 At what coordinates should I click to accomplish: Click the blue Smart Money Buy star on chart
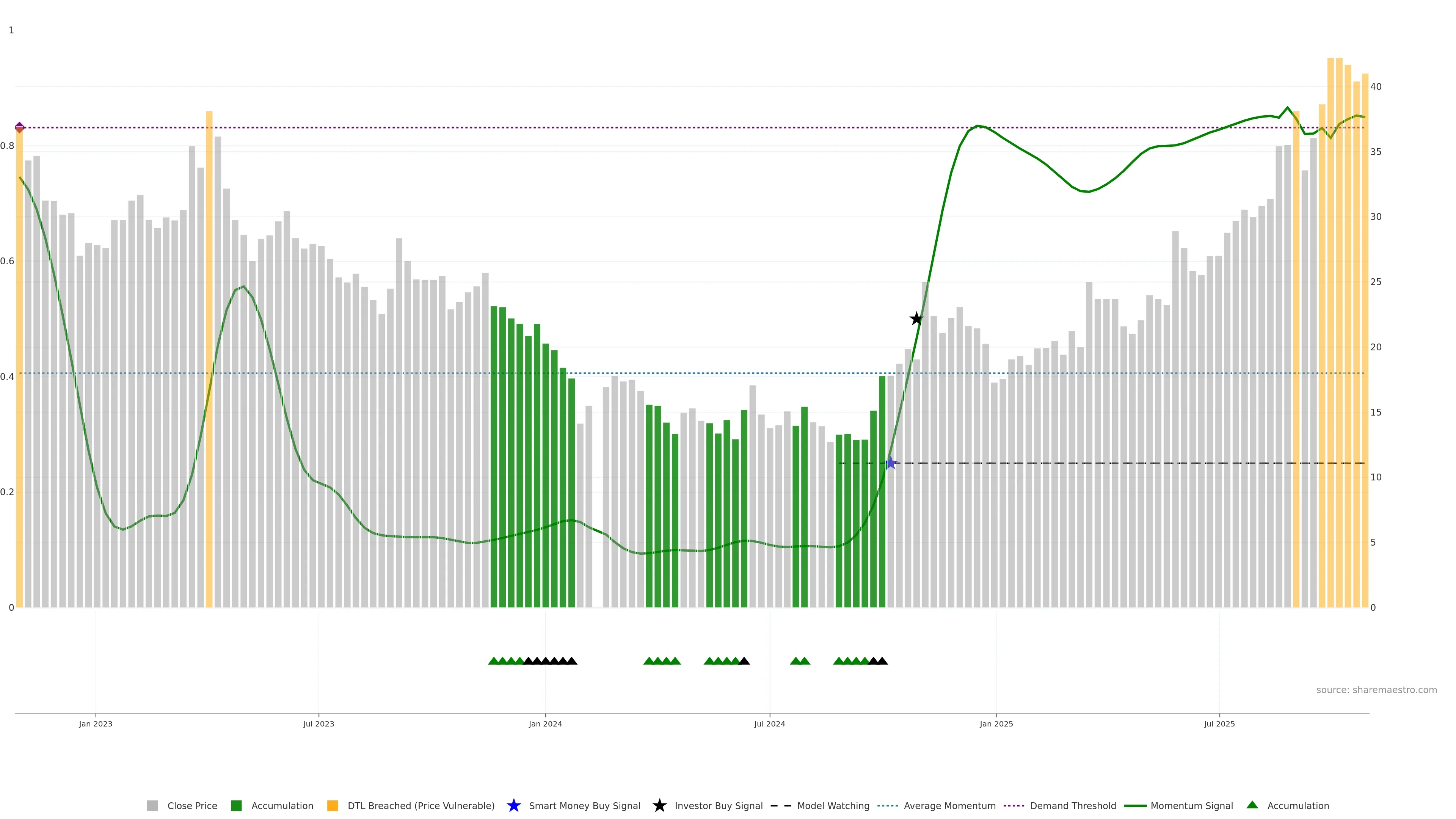coord(890,463)
